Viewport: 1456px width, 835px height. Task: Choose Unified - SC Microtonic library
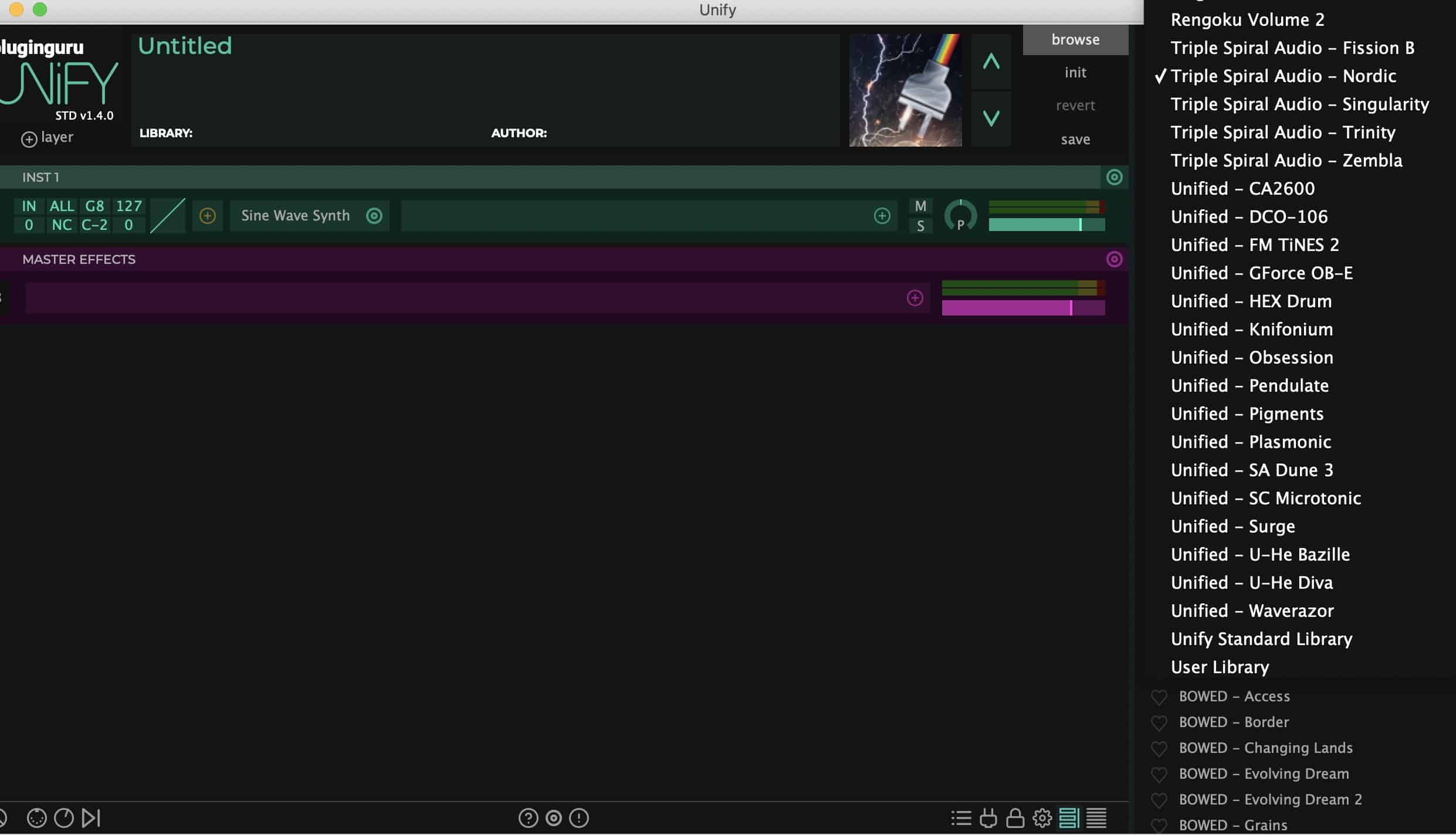[1266, 498]
